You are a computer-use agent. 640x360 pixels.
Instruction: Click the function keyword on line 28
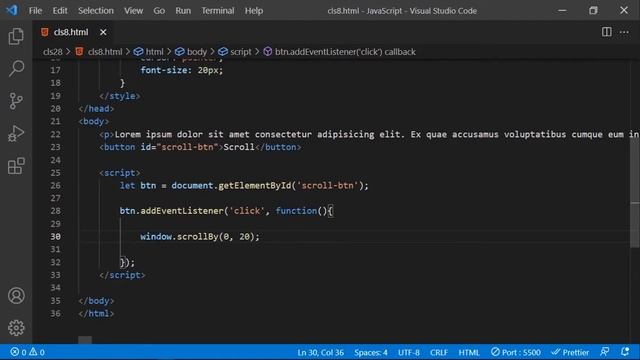pos(296,211)
